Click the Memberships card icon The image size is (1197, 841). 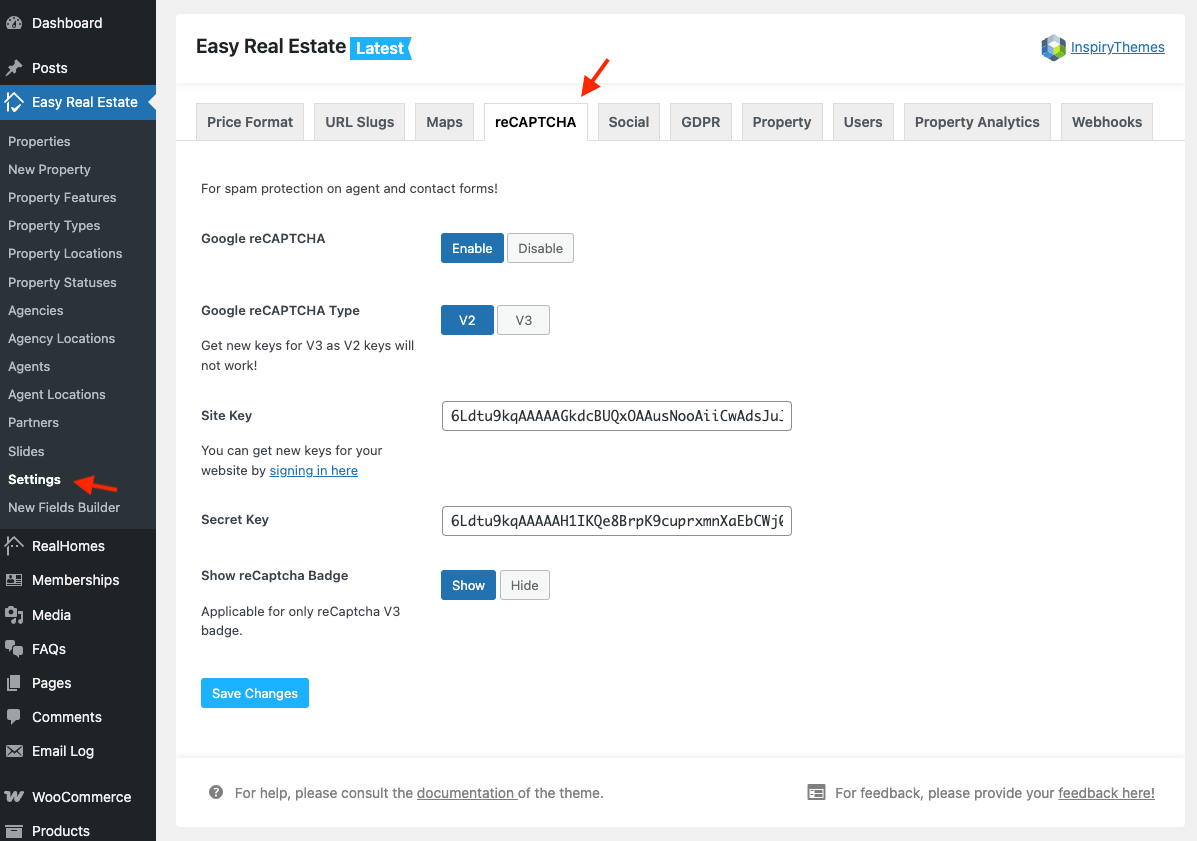coord(14,580)
